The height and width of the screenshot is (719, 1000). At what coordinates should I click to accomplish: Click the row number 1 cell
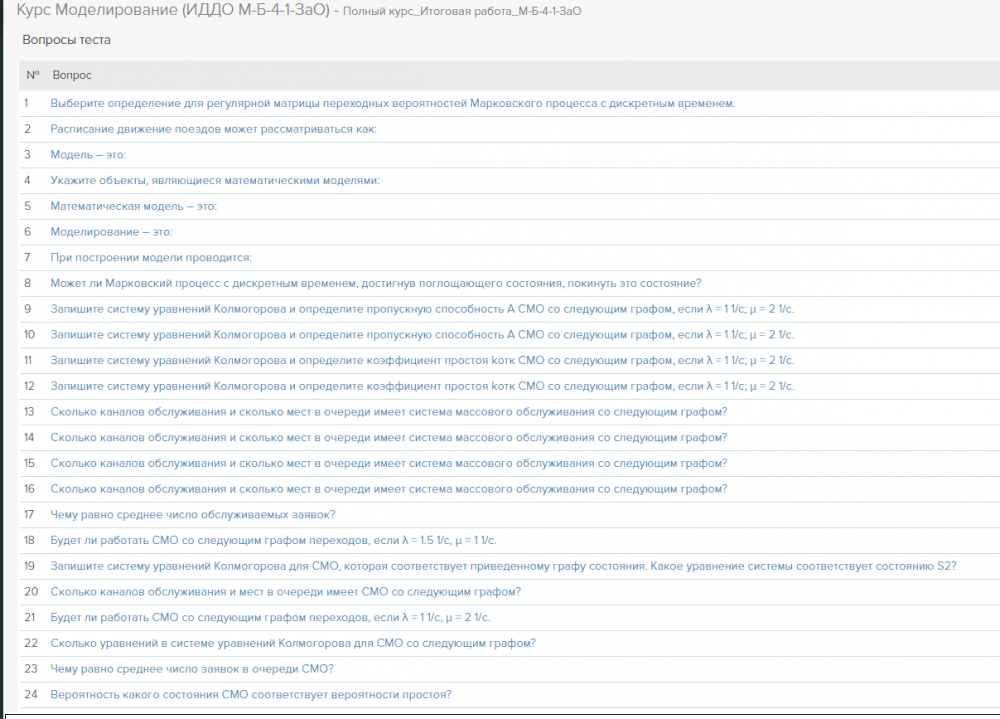(x=26, y=103)
